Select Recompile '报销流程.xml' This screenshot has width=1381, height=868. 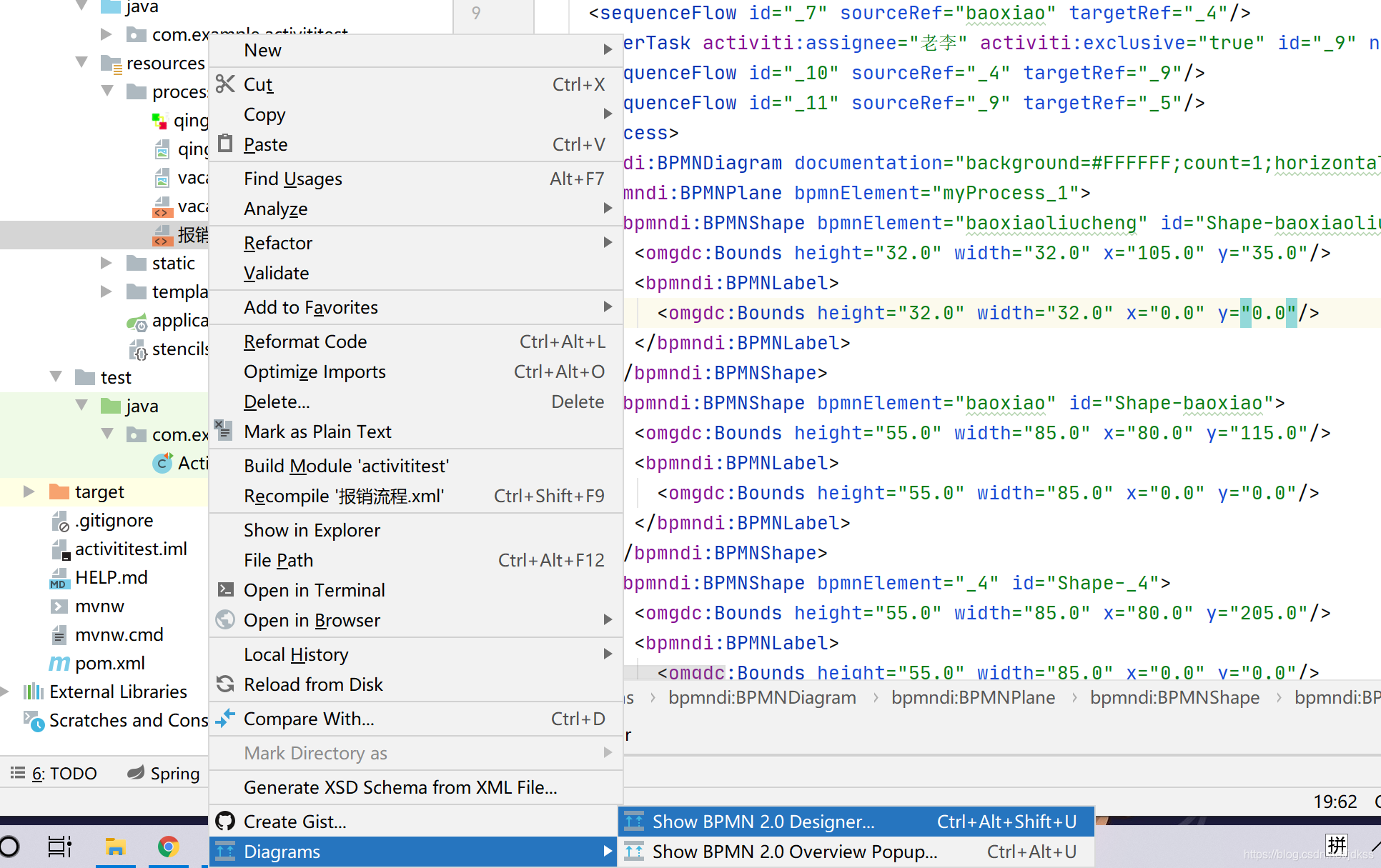point(416,496)
